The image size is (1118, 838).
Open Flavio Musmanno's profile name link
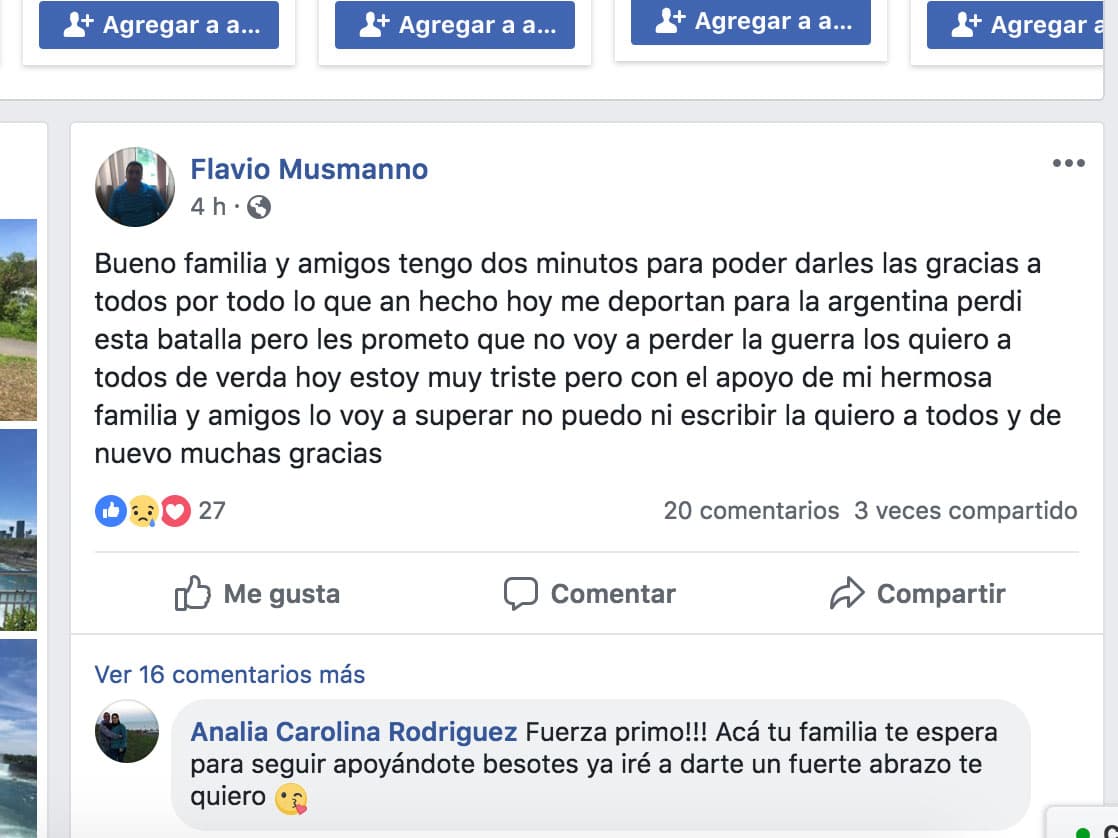[x=309, y=169]
